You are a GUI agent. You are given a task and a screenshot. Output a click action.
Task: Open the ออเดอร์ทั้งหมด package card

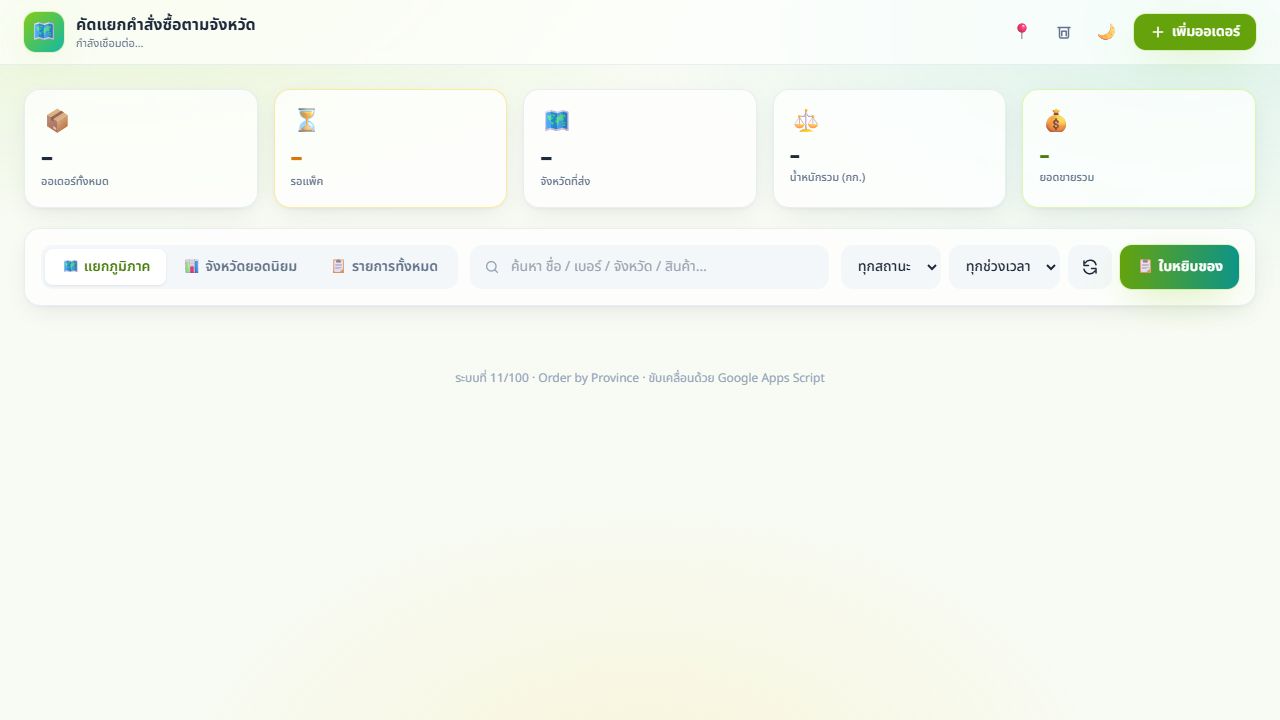coord(141,149)
